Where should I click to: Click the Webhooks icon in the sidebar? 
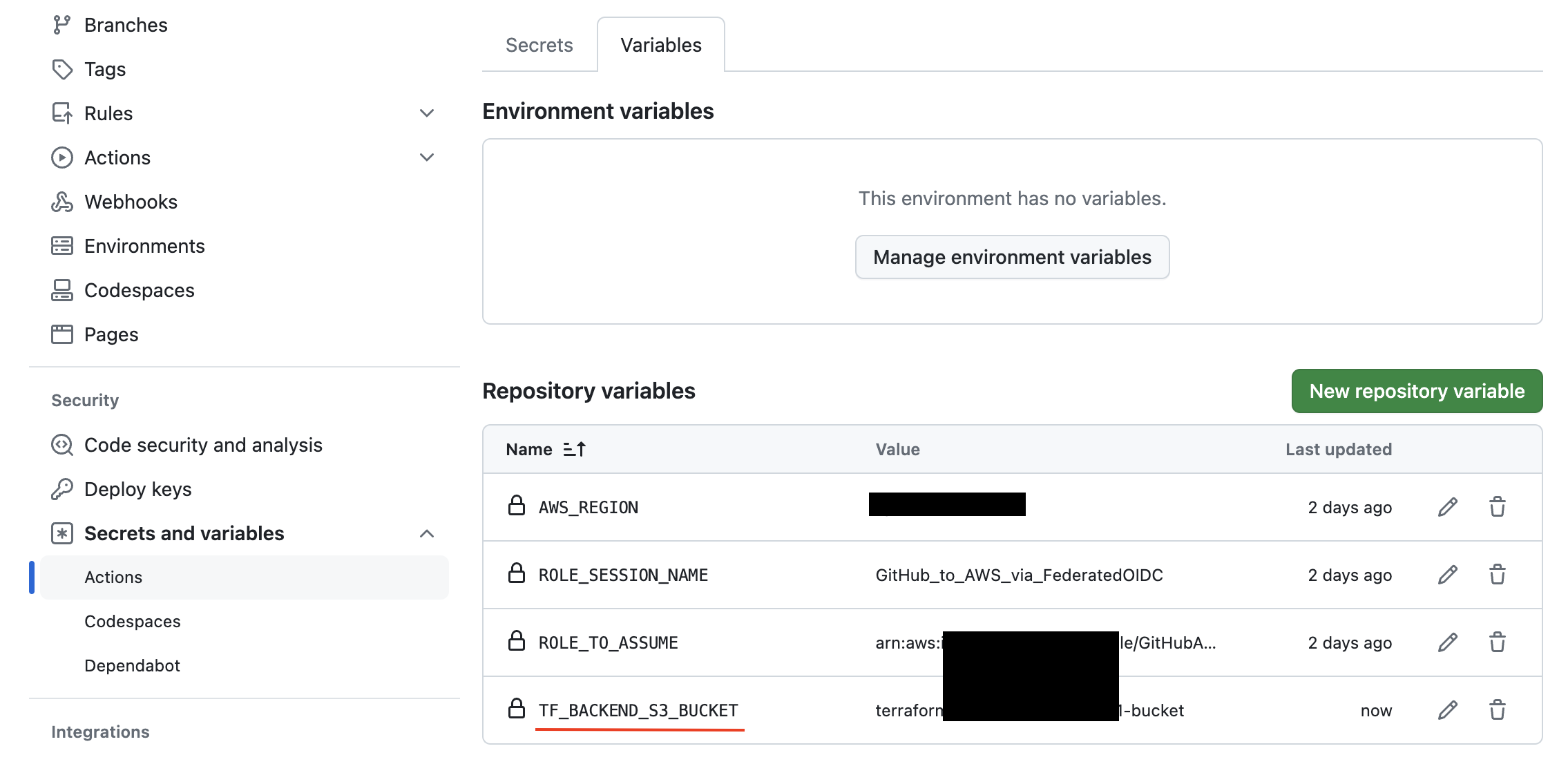point(62,201)
